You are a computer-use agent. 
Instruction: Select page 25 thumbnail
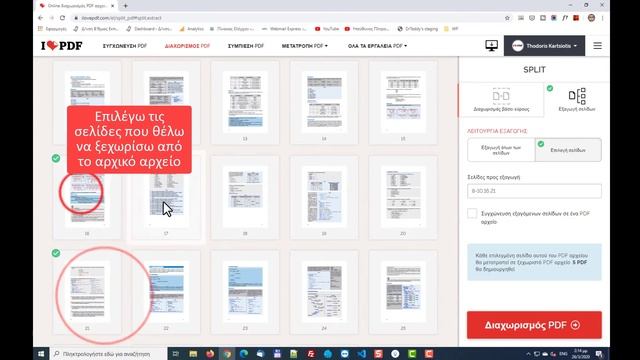pyautogui.click(x=403, y=292)
